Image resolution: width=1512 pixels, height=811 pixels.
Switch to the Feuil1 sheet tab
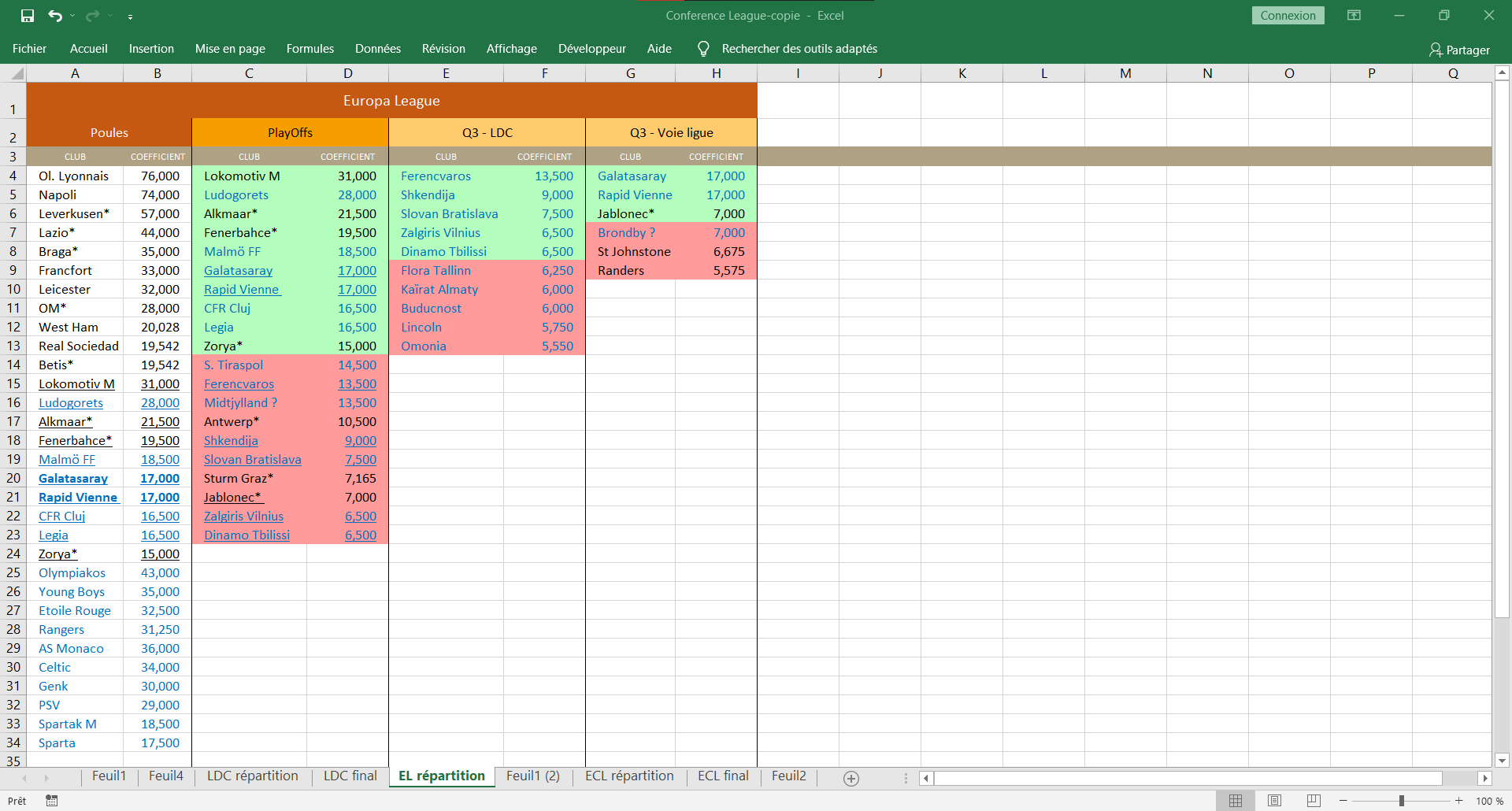point(109,776)
